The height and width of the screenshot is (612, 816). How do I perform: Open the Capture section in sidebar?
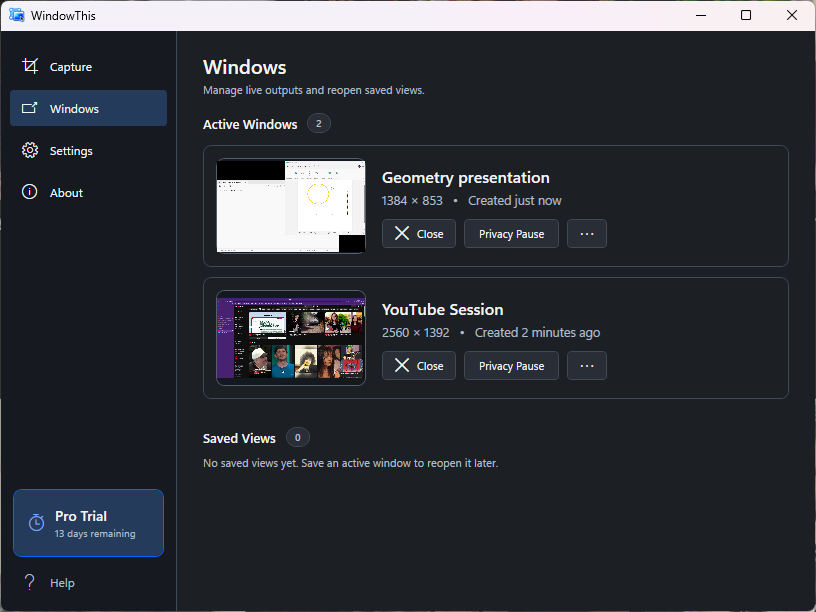pyautogui.click(x=88, y=67)
